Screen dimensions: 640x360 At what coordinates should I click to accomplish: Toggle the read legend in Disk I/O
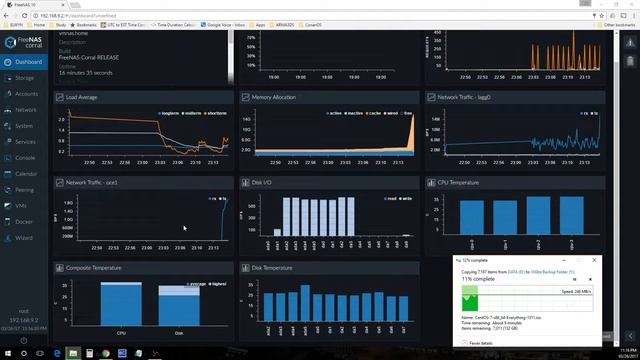390,198
